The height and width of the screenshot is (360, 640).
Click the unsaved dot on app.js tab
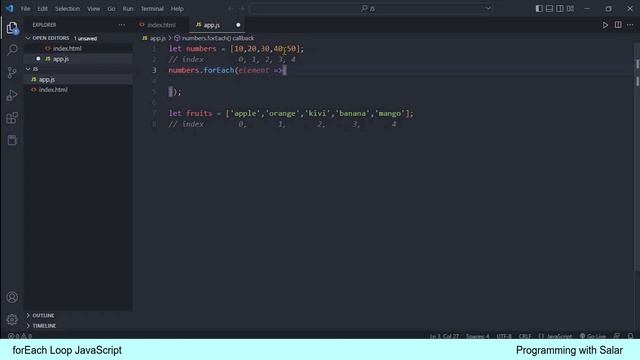[x=238, y=25]
